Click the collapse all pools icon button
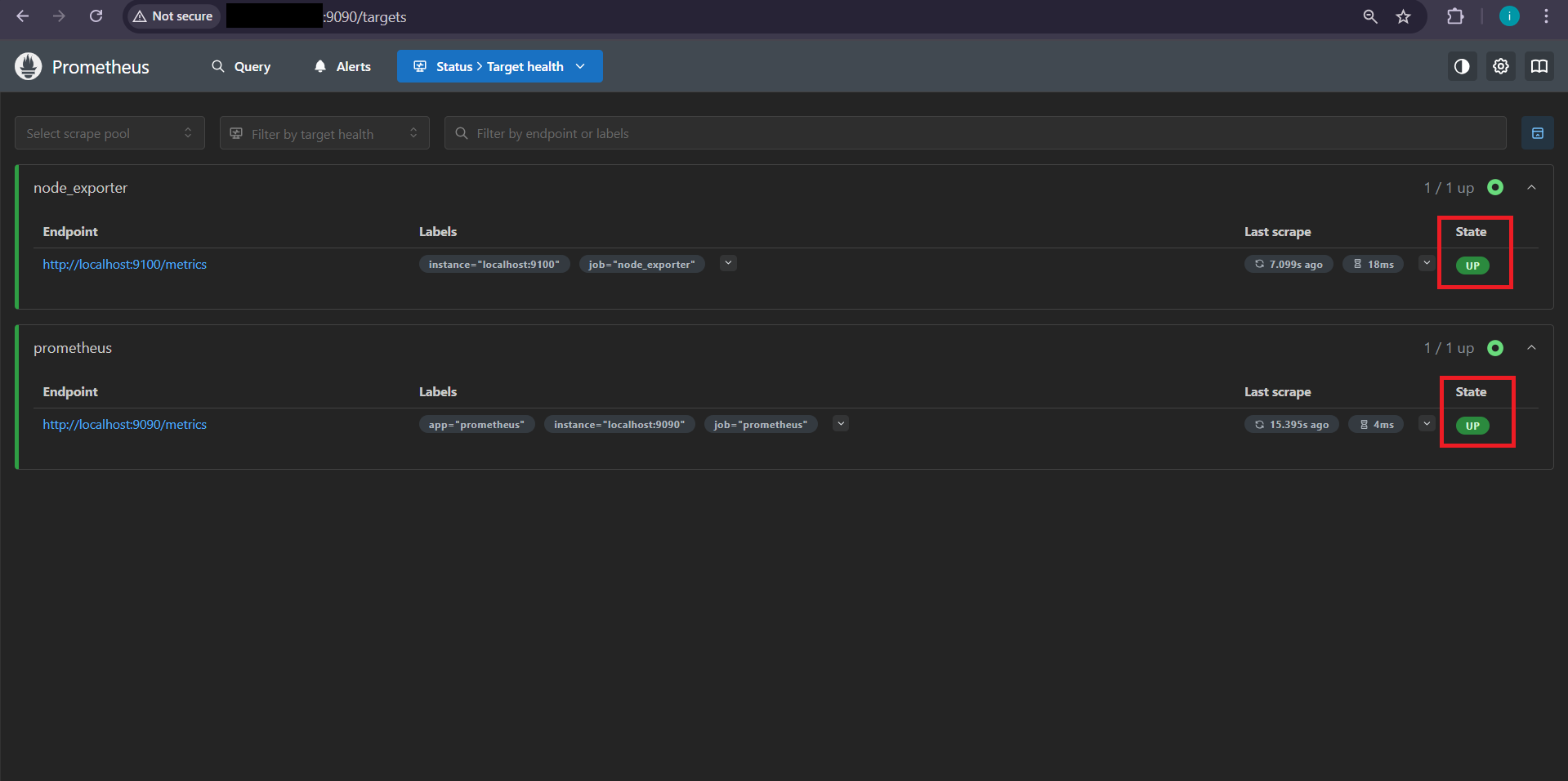The height and width of the screenshot is (781, 1568). [x=1538, y=133]
